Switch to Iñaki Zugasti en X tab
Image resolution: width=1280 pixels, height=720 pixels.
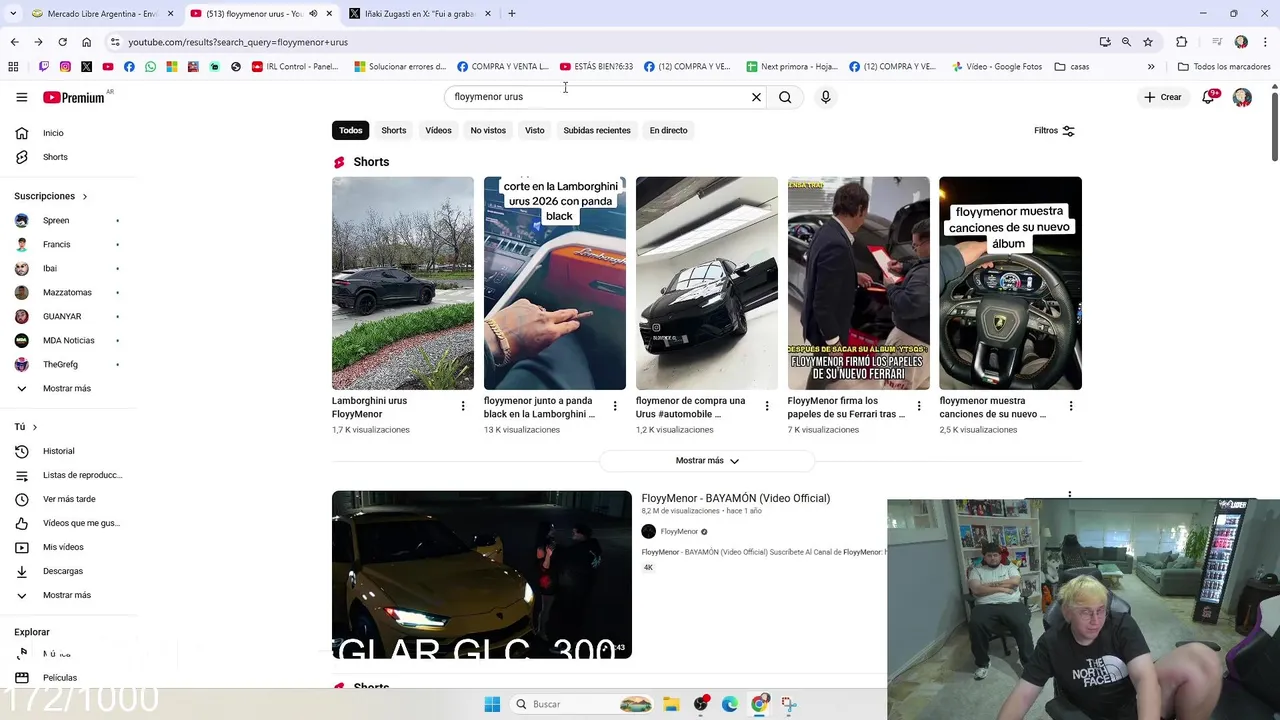coord(418,13)
